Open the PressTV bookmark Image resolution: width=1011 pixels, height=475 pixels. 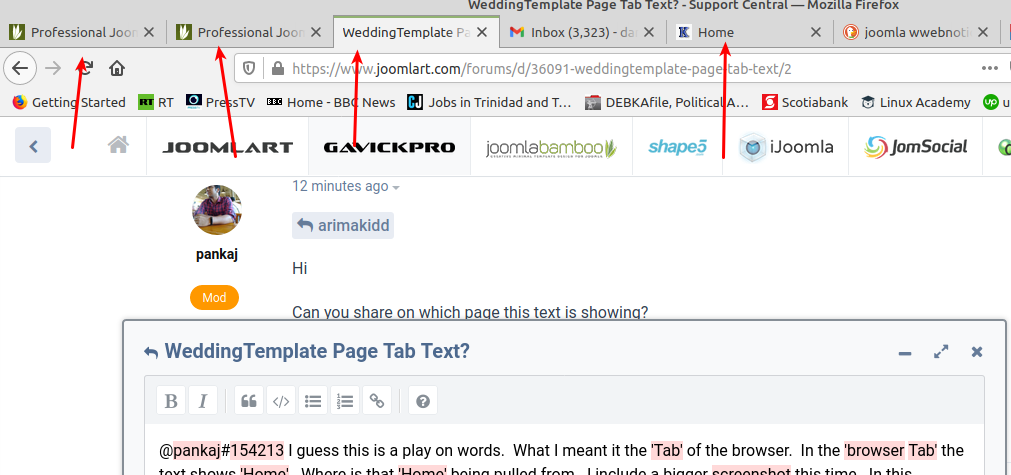[220, 102]
